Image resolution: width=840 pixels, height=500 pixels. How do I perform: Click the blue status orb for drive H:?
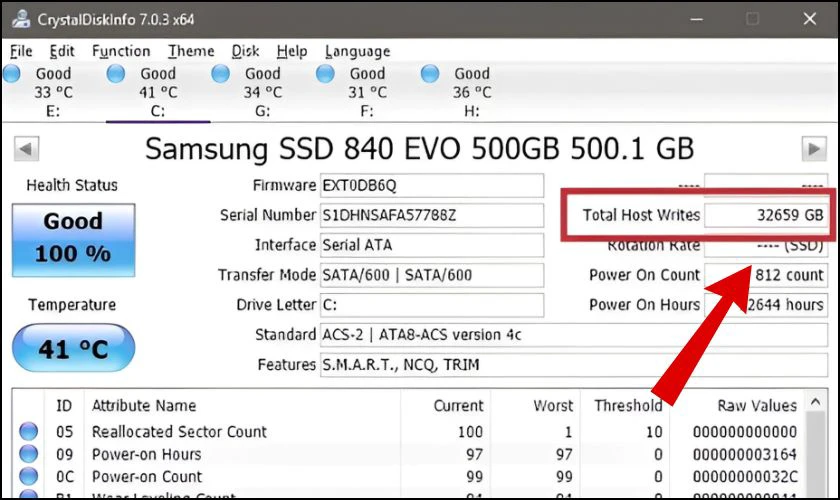430,73
